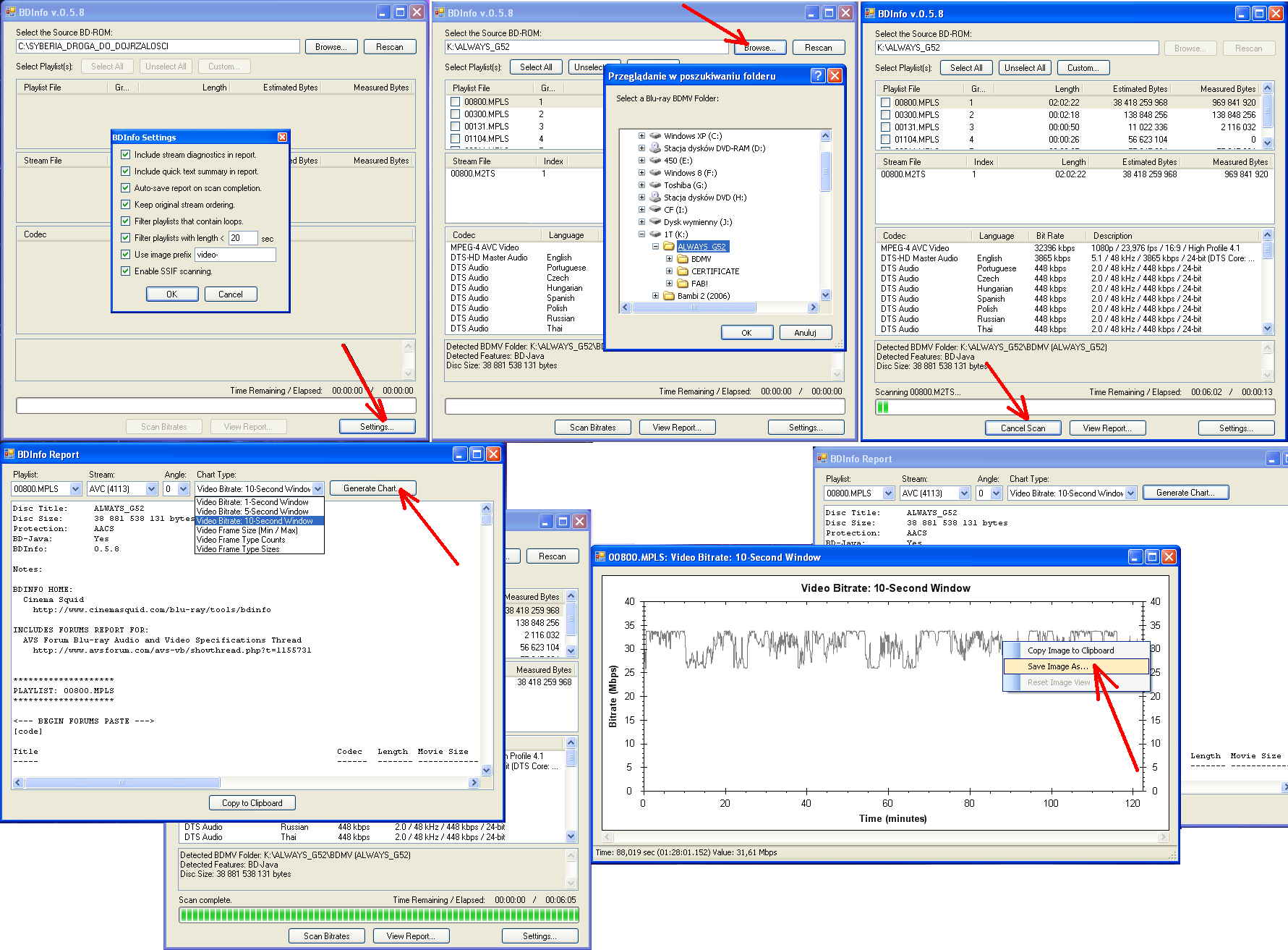The image size is (1288, 950).
Task: Click Cancel Scan button
Action: [x=1023, y=428]
